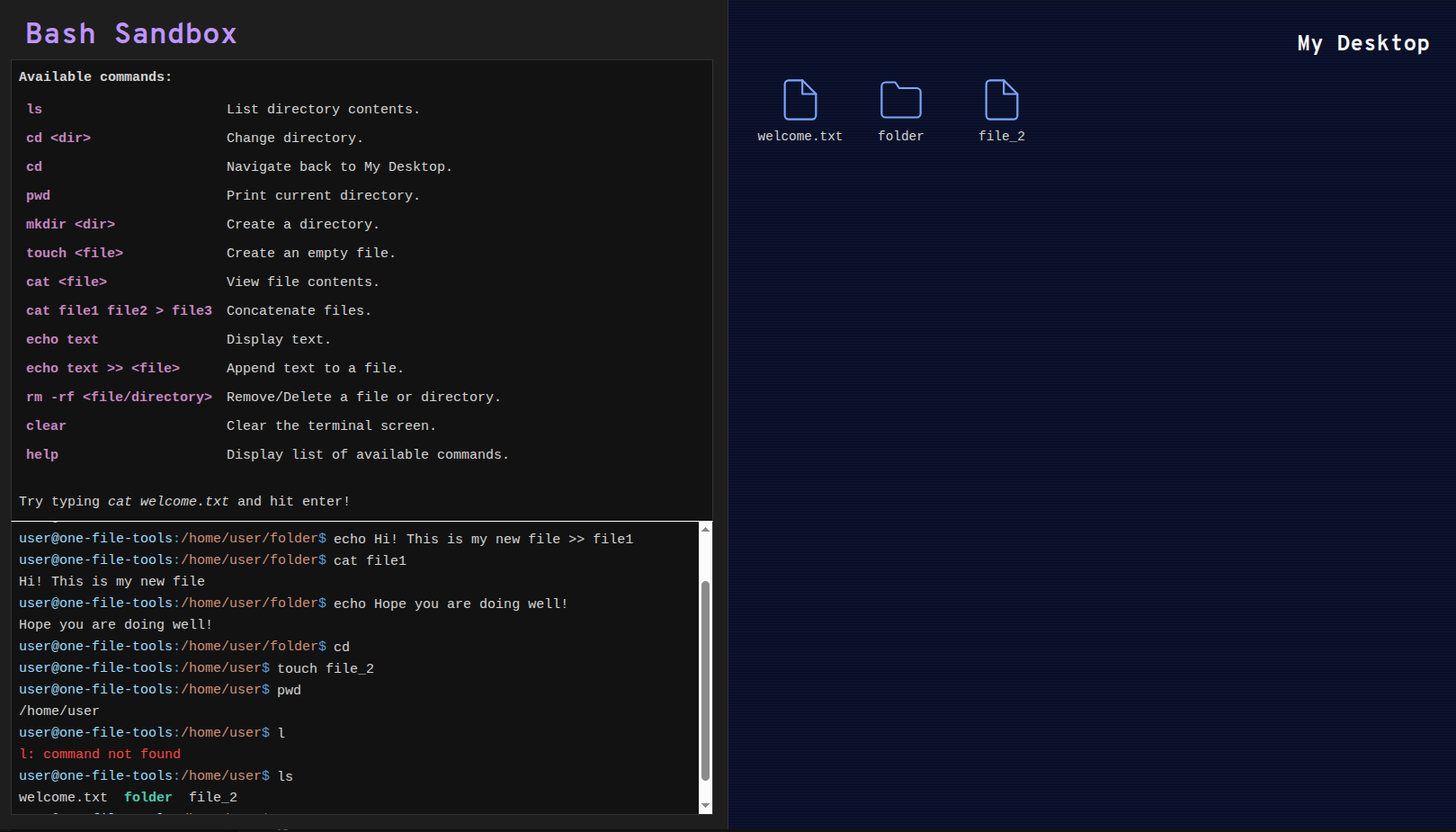
Task: Open the folder icon on My Desktop
Action: coord(900,100)
